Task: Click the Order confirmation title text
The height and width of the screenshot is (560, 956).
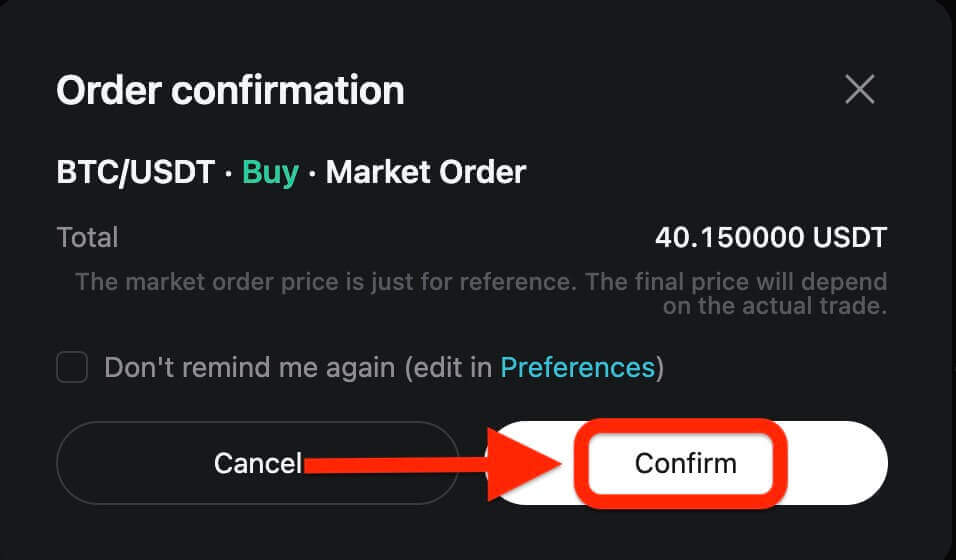Action: point(230,91)
